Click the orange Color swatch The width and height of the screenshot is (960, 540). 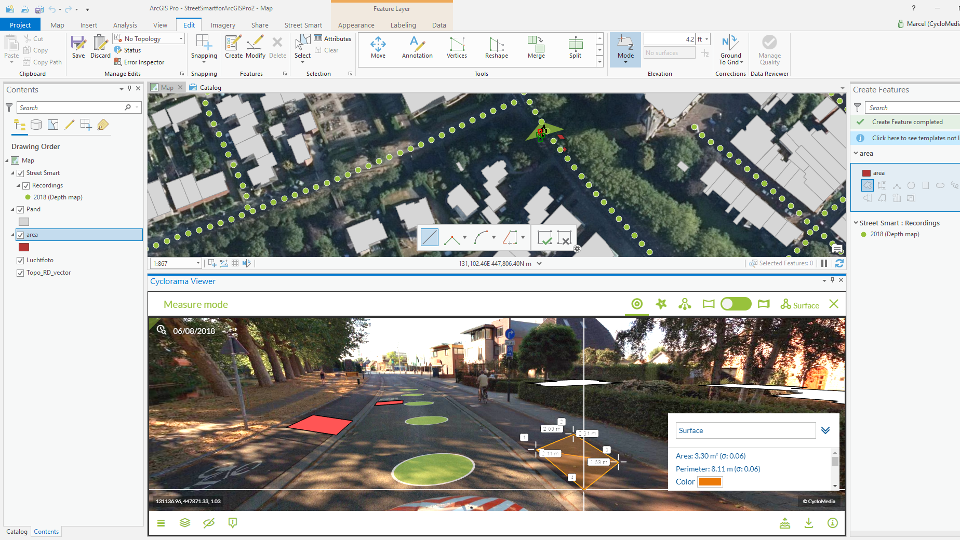pyautogui.click(x=710, y=482)
